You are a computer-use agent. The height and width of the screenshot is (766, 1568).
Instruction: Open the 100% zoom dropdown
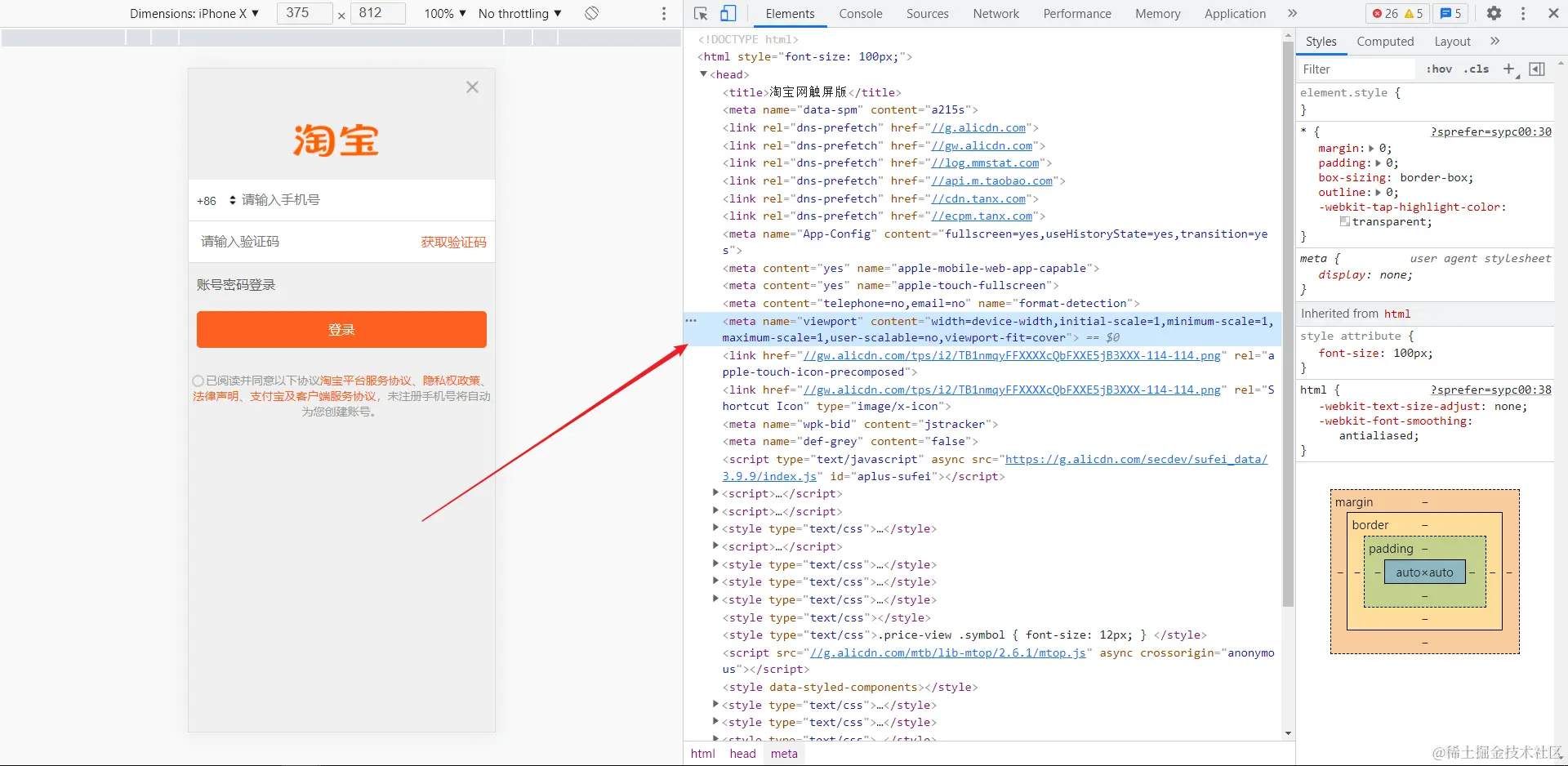coord(445,13)
